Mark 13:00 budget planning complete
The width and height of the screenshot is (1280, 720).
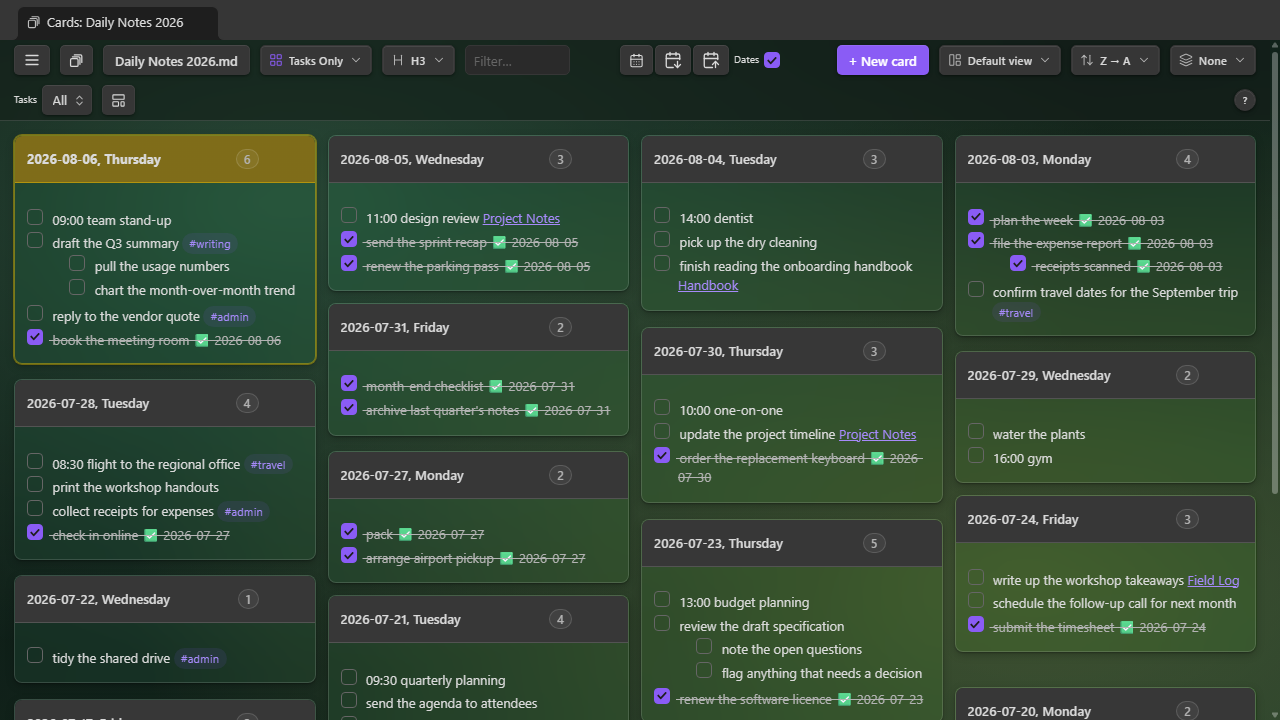662,599
